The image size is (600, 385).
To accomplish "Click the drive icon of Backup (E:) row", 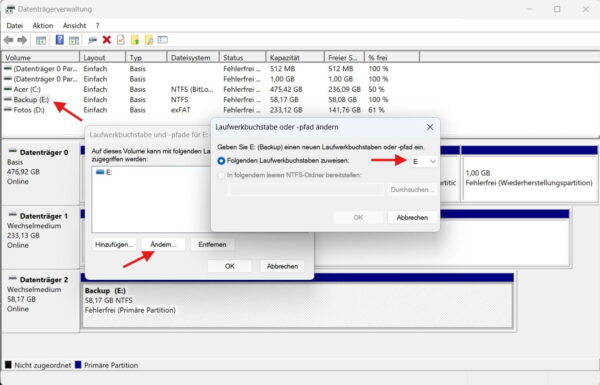I will coord(8,100).
